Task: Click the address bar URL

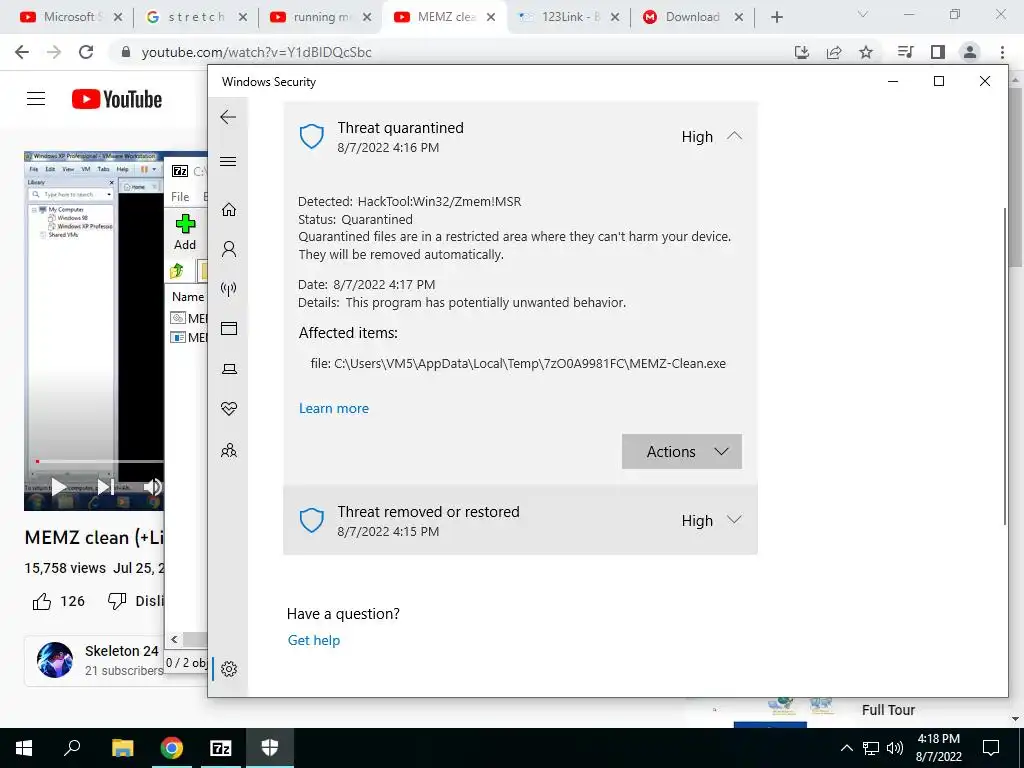Action: 257,52
